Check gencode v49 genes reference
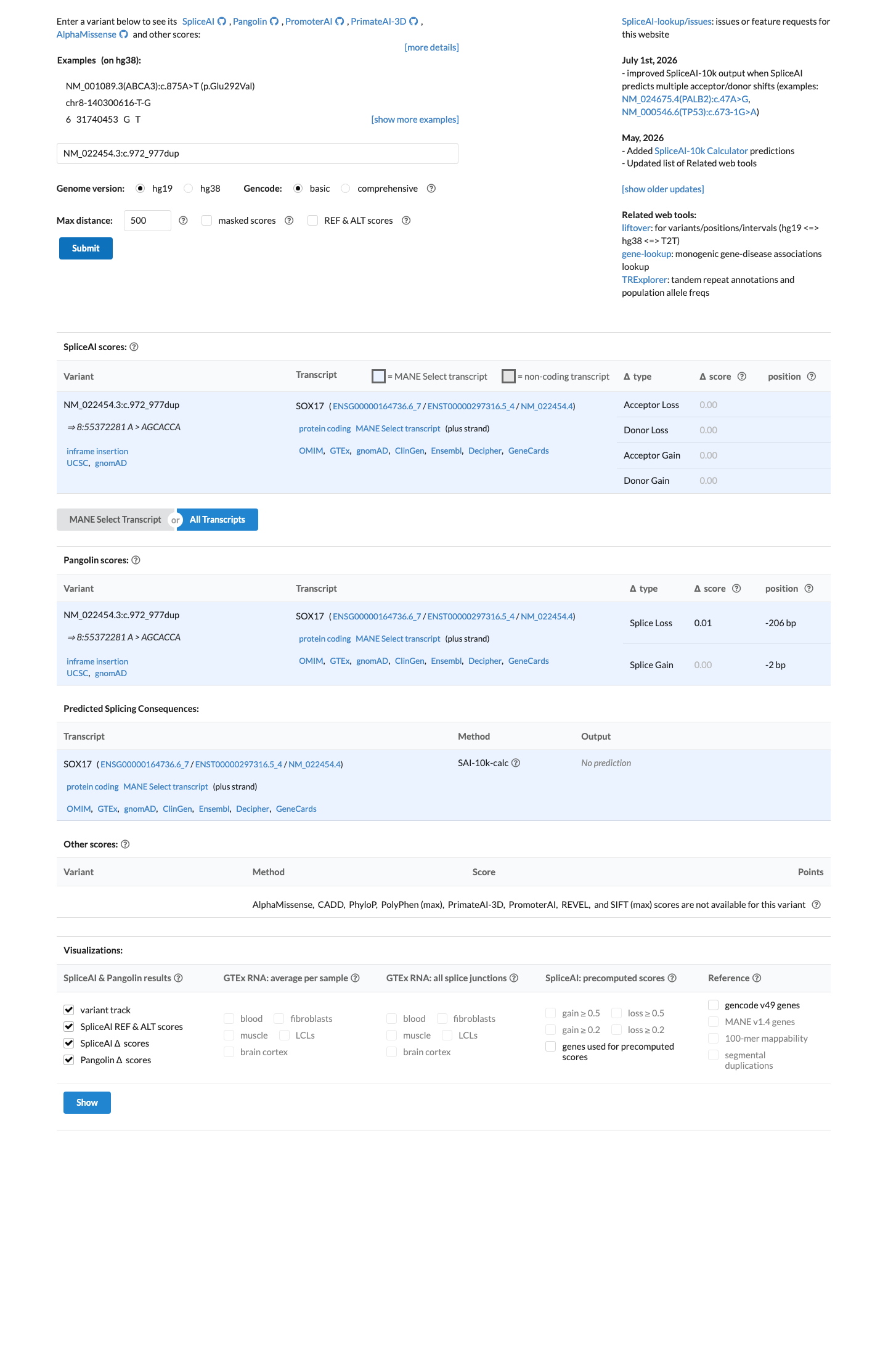This screenshot has width=896, height=1356. pyautogui.click(x=714, y=1005)
